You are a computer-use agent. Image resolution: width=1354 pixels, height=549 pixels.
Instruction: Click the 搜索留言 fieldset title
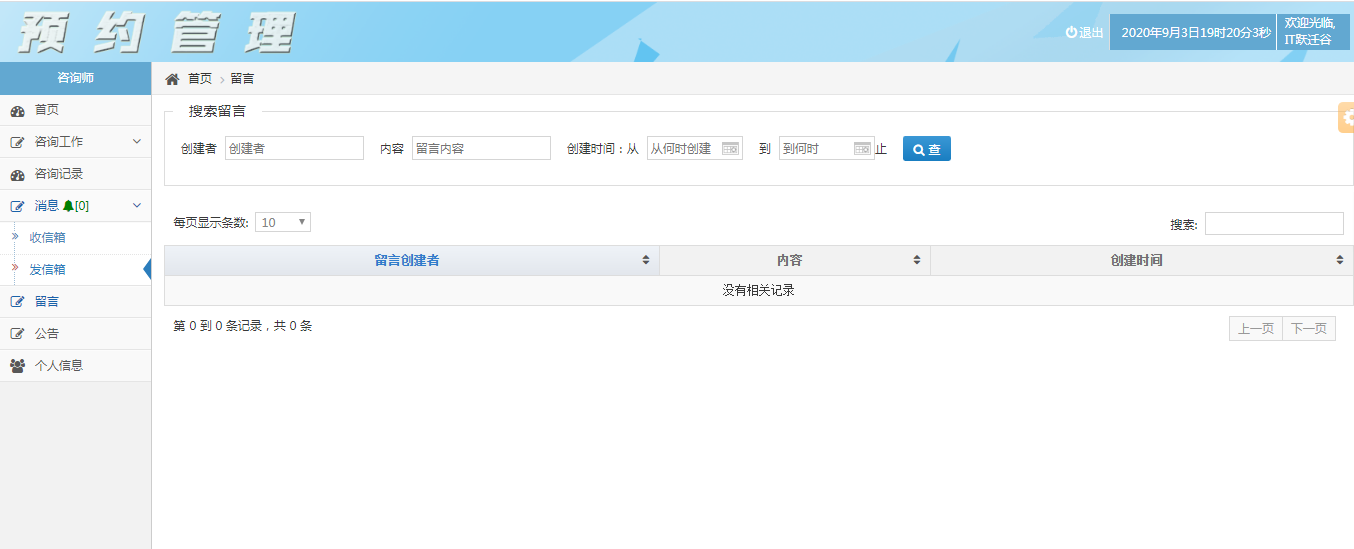tap(217, 111)
